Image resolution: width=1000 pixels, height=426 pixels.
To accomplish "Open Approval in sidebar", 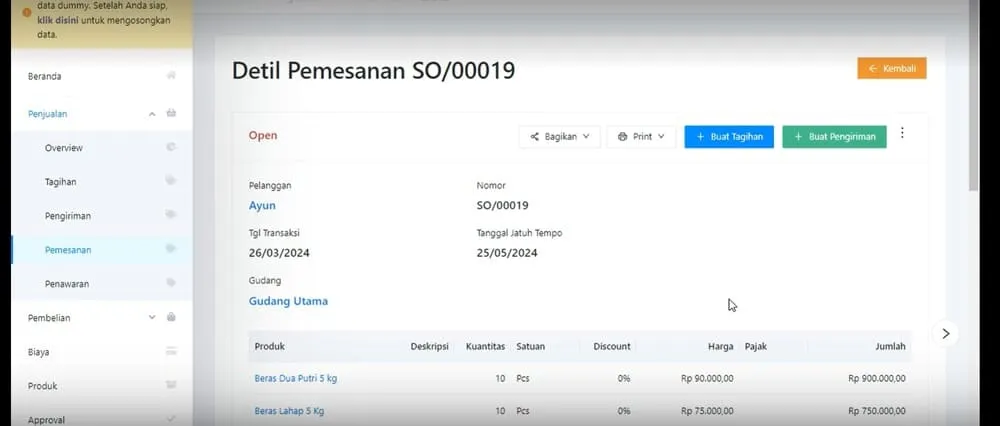I will coord(46,420).
